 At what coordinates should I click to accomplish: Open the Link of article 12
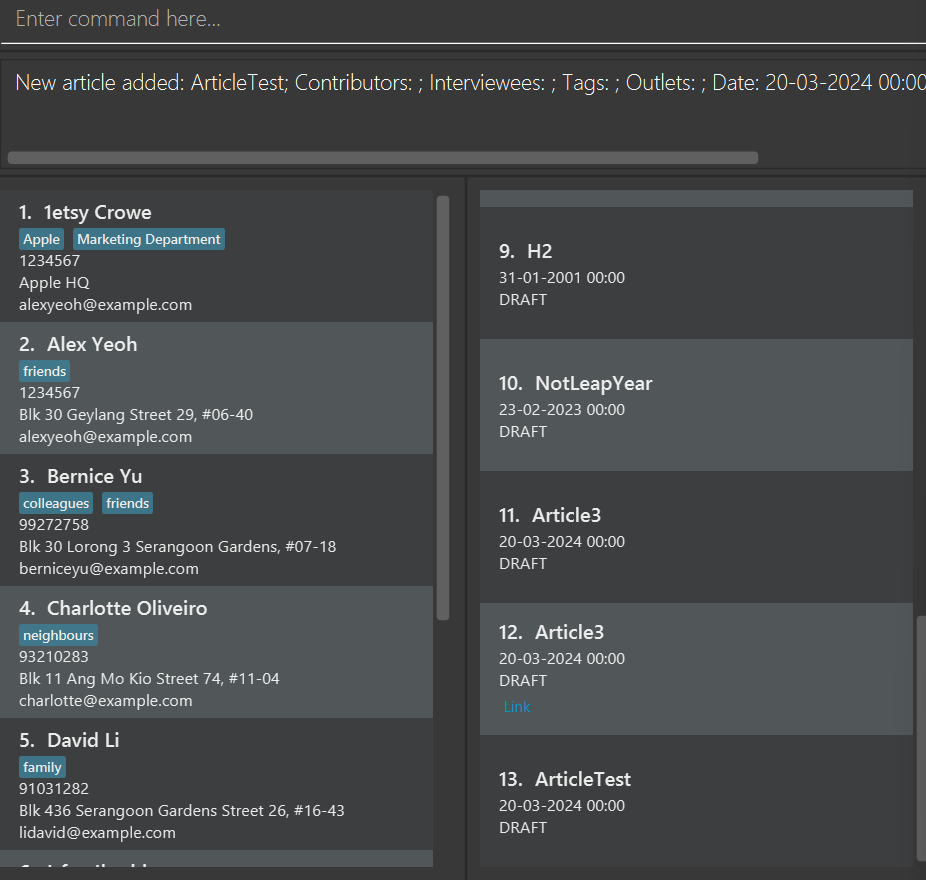517,707
